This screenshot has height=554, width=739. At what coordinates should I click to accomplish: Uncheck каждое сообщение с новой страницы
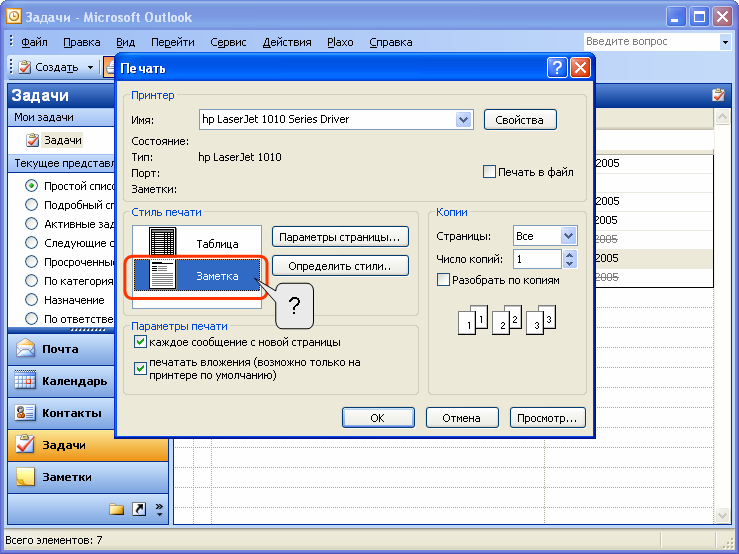click(140, 342)
